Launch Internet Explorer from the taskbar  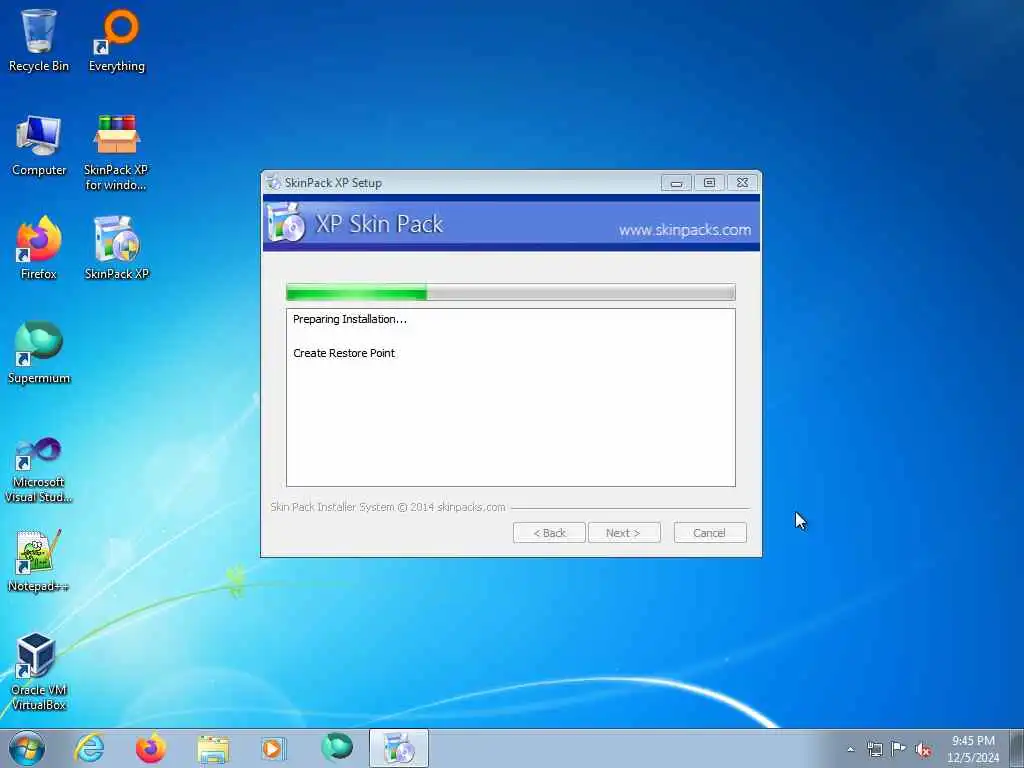[89, 748]
